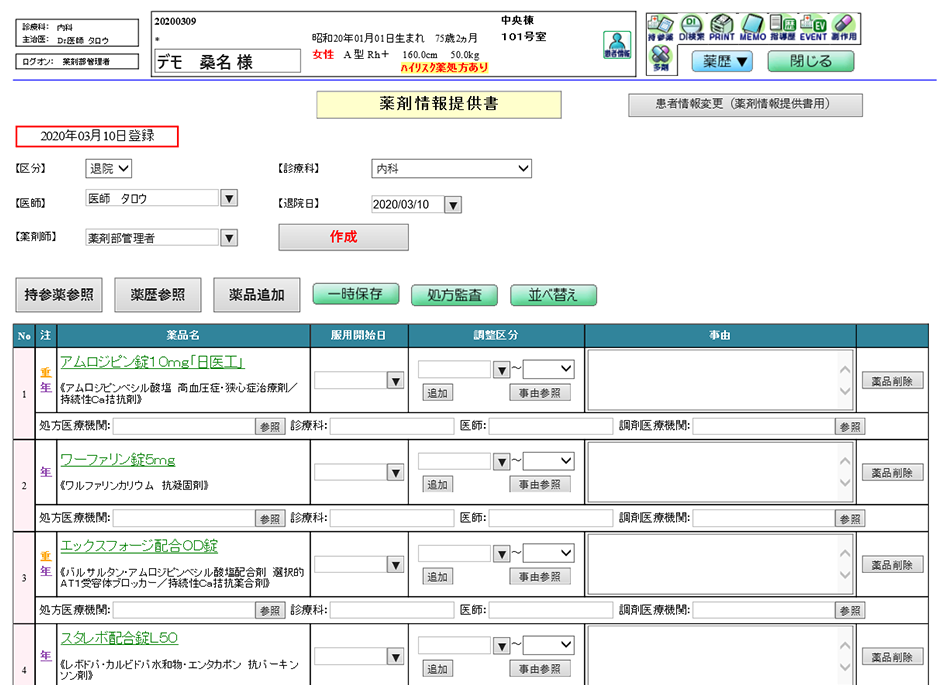This screenshot has height=685, width=941.
Task: Click the 持参薬 toolbar icon
Action: tap(659, 28)
